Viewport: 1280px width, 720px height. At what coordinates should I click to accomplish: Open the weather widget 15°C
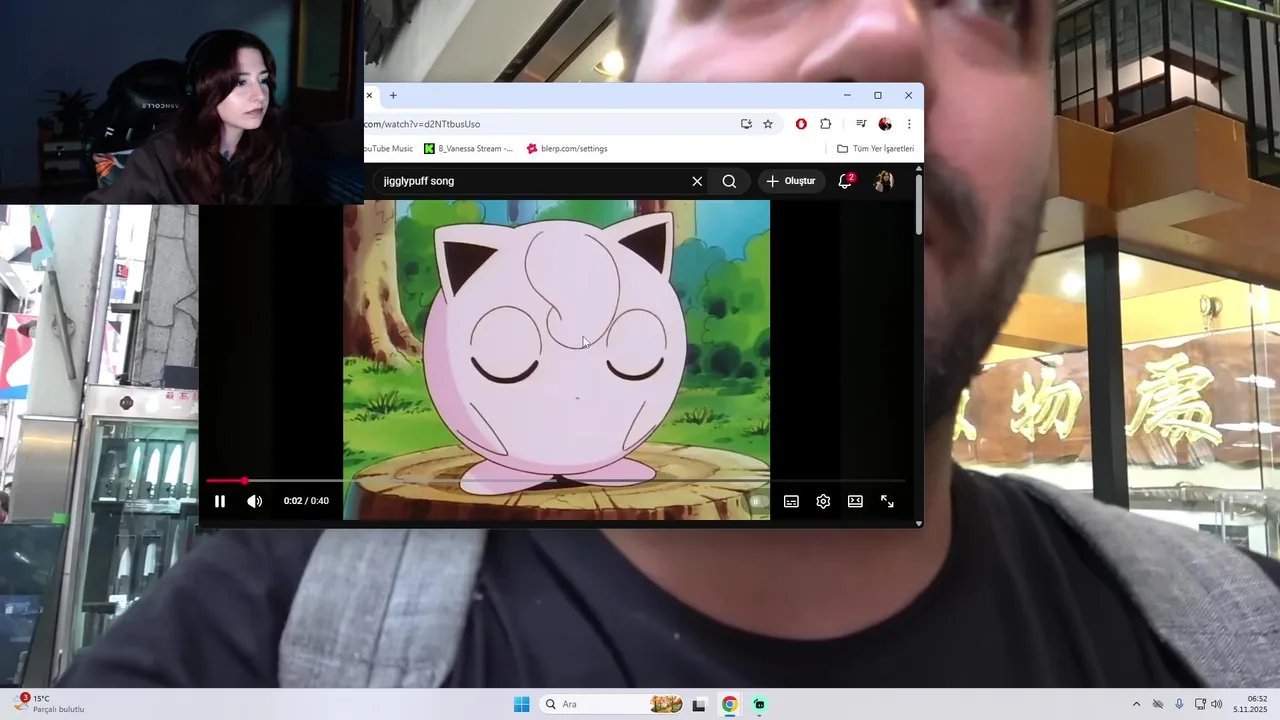(50, 704)
